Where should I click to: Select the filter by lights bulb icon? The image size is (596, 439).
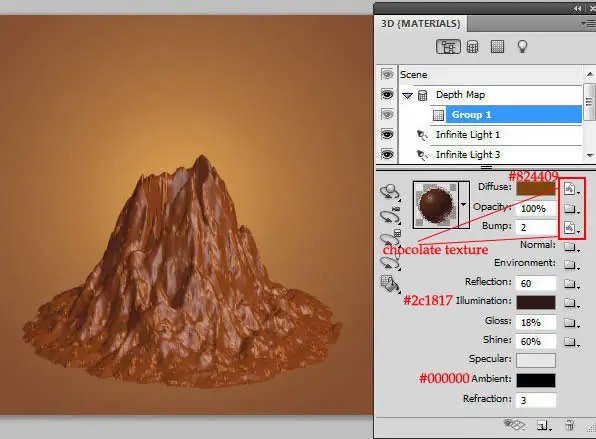point(523,47)
